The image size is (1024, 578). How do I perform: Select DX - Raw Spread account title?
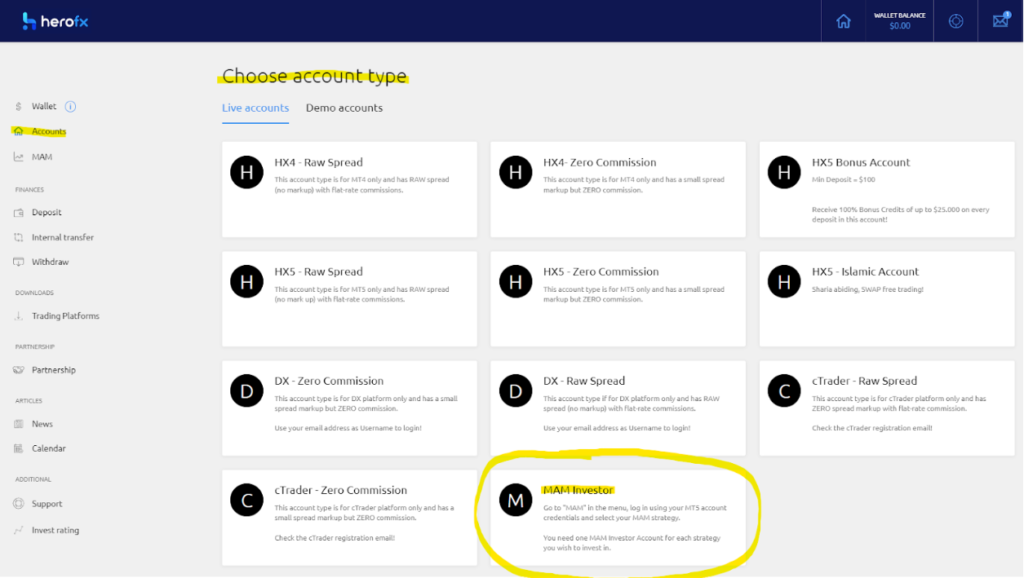(x=584, y=381)
